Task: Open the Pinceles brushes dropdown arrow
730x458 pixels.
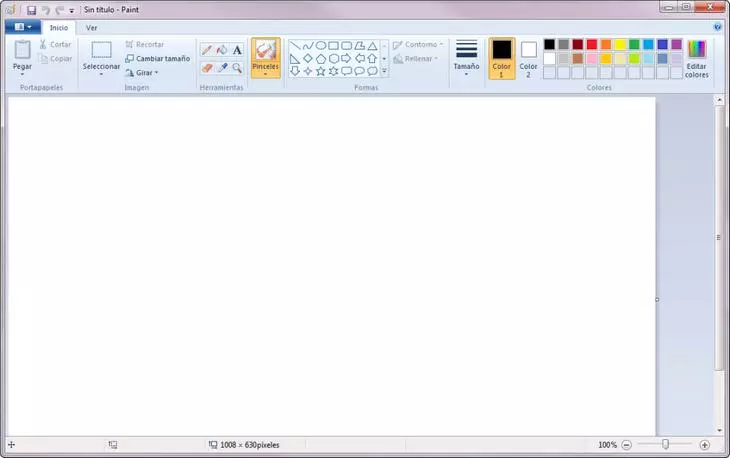Action: click(266, 74)
